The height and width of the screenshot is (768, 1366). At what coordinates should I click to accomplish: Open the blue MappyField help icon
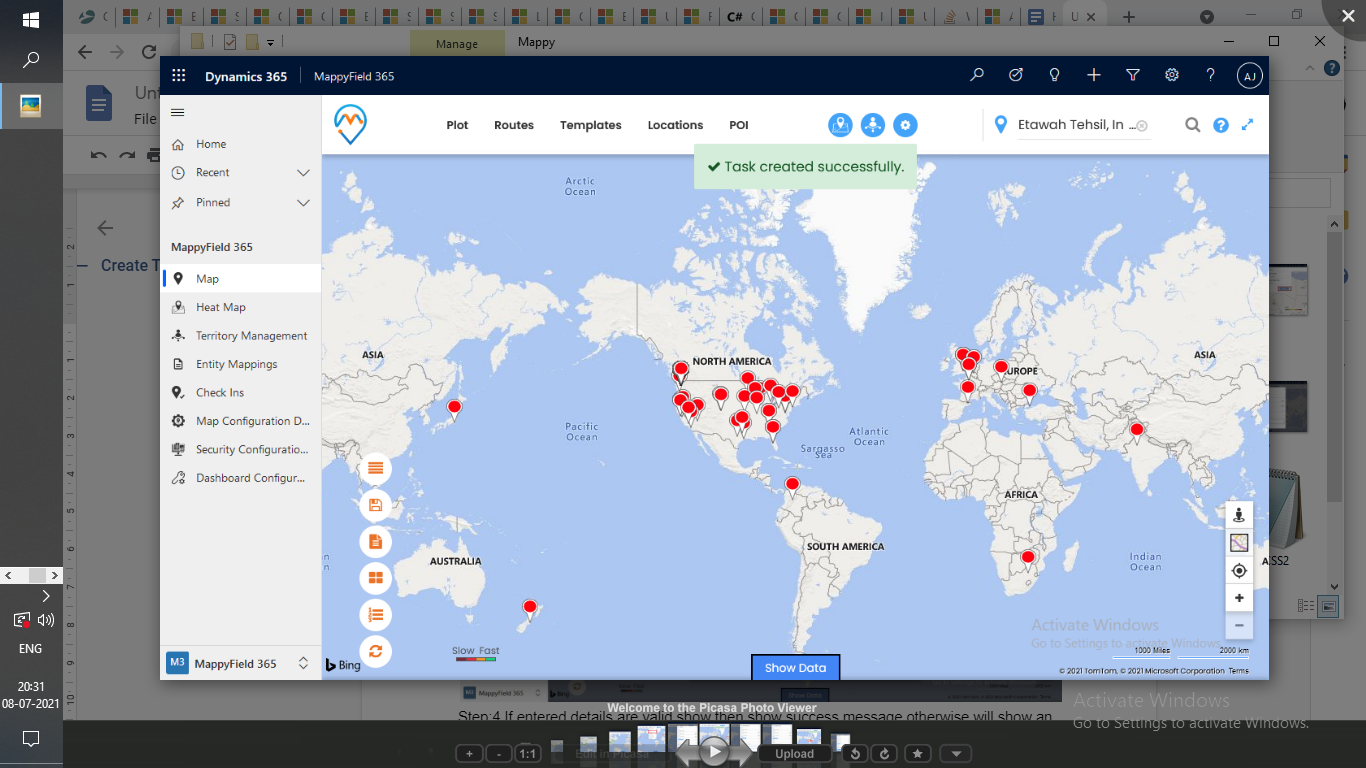(1221, 125)
